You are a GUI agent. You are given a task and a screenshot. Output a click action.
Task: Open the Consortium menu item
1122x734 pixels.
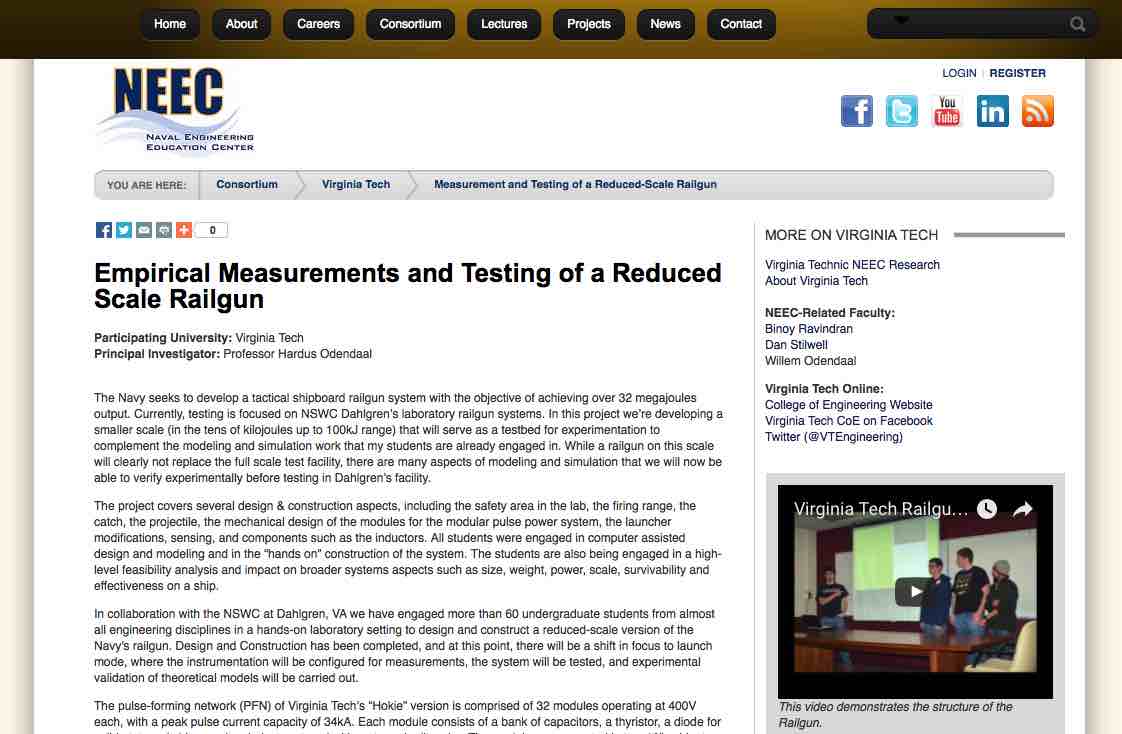point(410,24)
